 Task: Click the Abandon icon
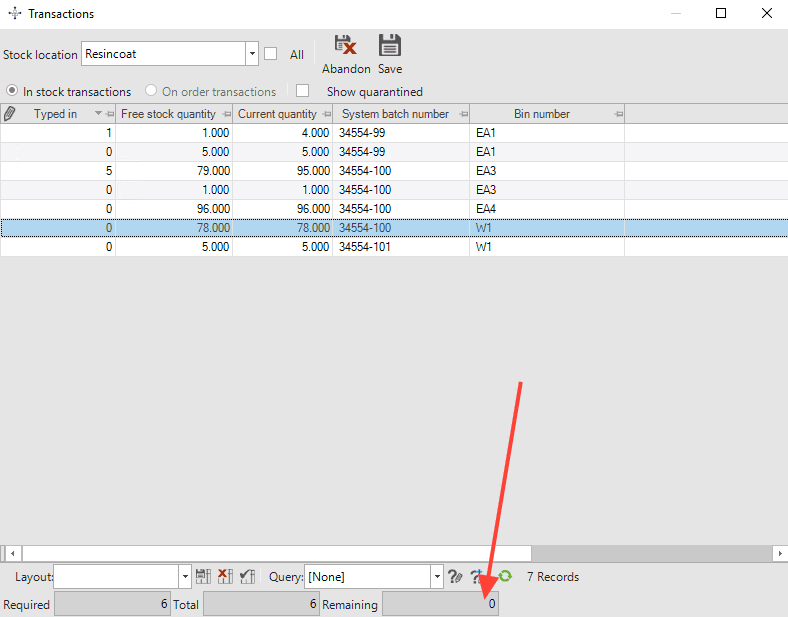(x=346, y=45)
